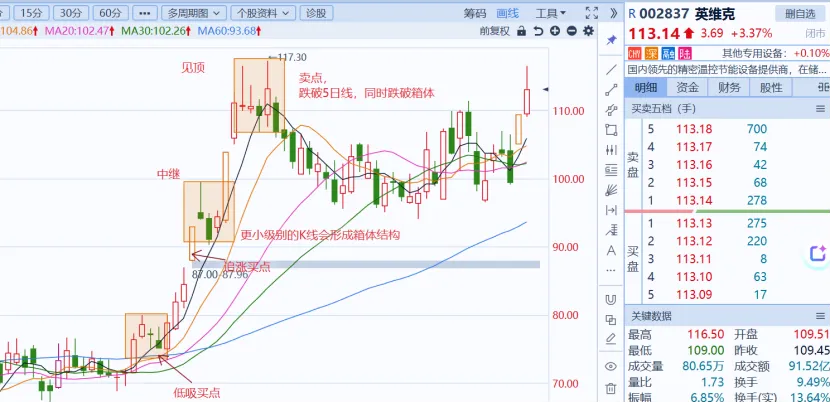Show more drawing tools via ellipsis
This screenshot has width=831, height=403.
click(x=611, y=270)
